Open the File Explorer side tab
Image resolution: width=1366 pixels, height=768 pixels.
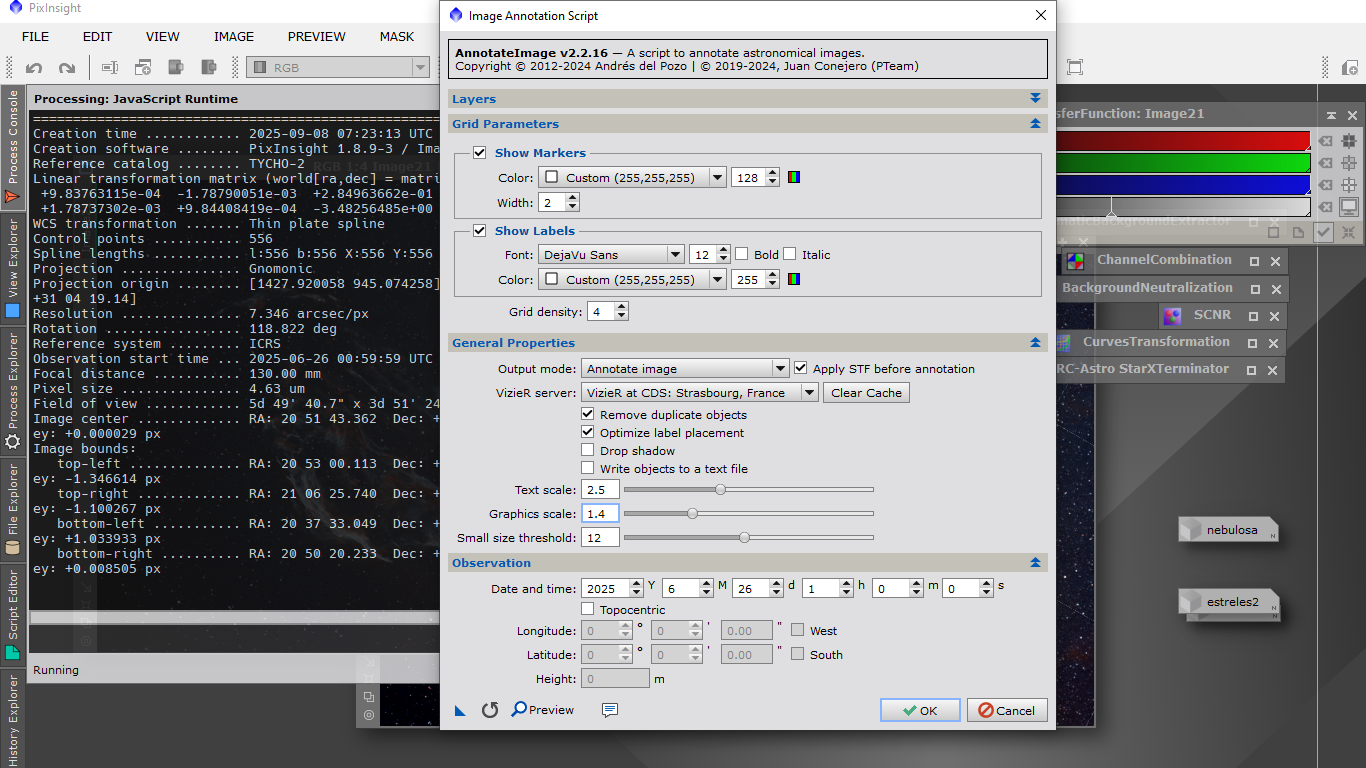point(13,509)
